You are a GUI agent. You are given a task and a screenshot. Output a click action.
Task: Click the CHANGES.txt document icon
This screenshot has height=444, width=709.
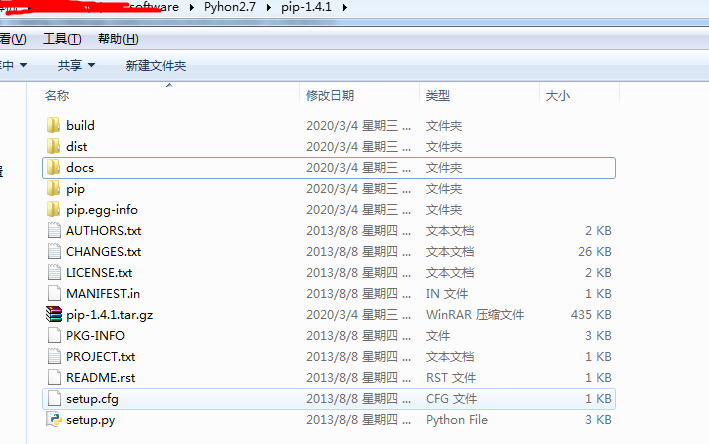pos(54,252)
